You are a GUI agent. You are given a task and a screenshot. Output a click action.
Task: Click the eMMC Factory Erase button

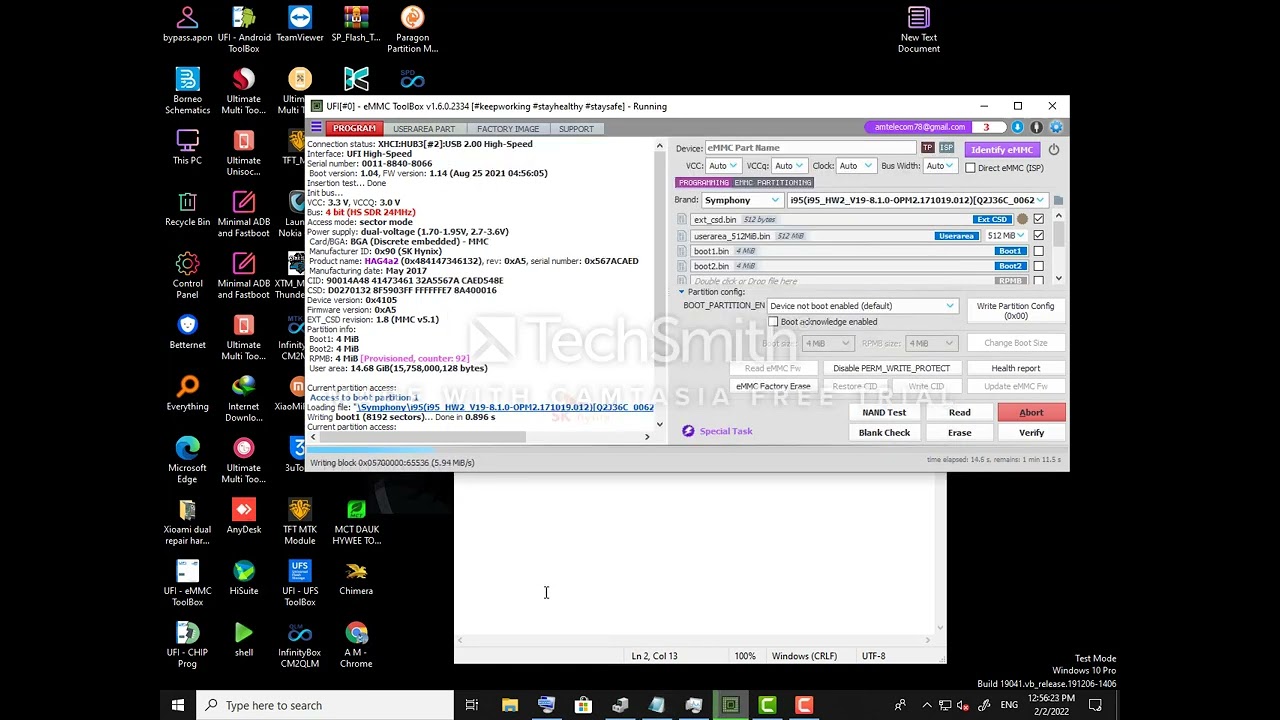(x=773, y=386)
